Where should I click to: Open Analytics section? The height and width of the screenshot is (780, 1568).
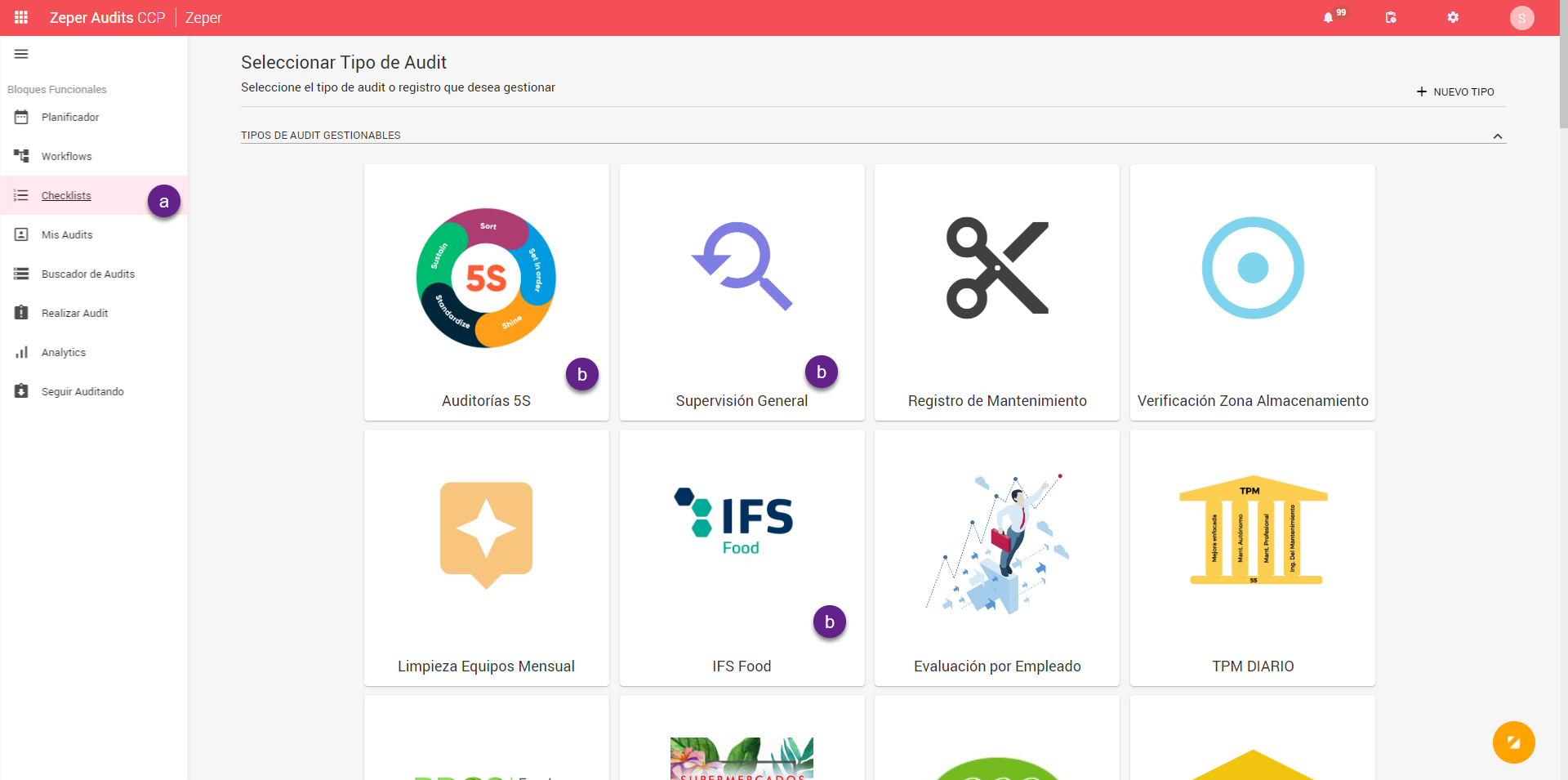pos(94,352)
